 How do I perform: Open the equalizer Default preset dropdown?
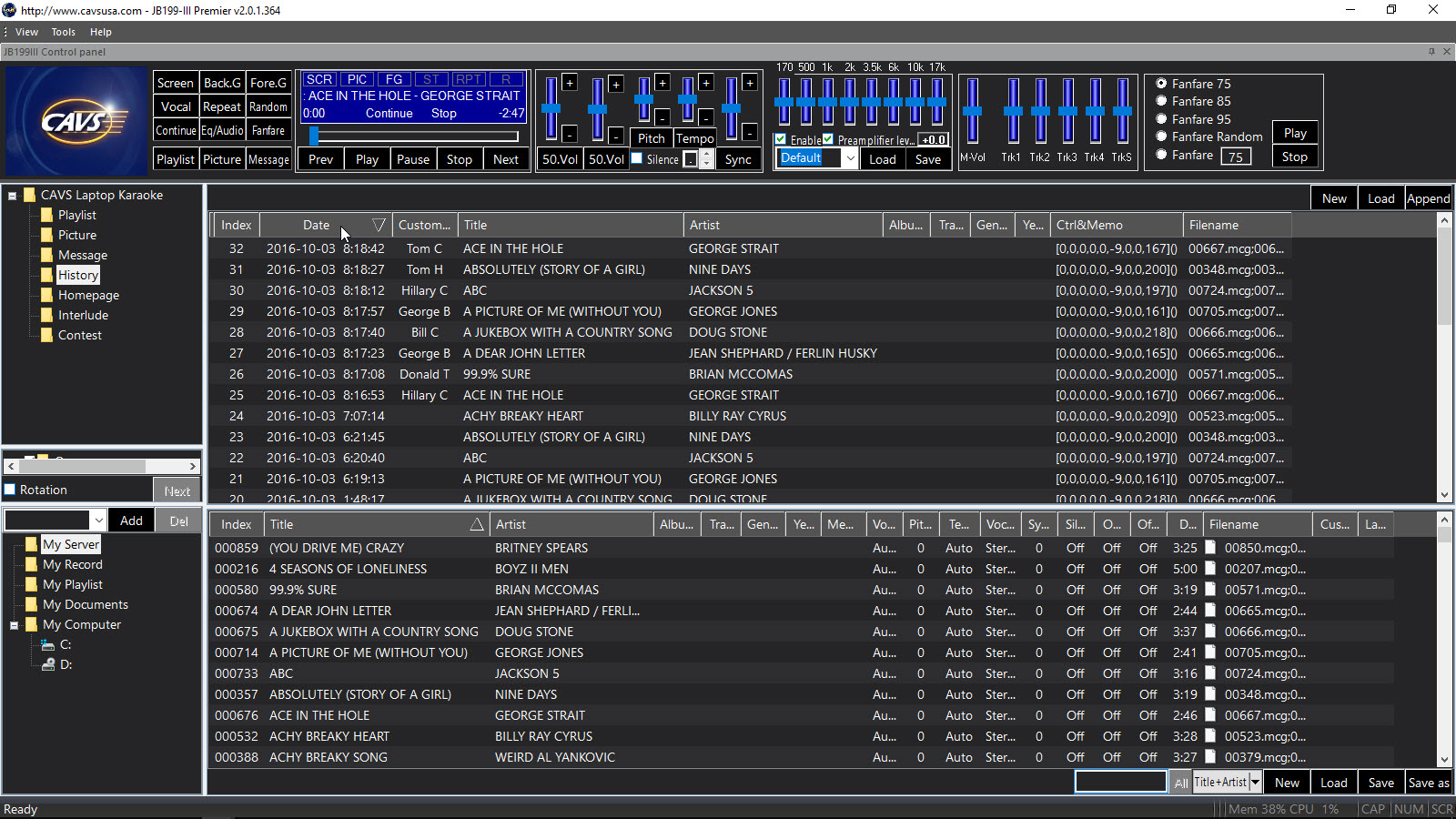pyautogui.click(x=850, y=158)
